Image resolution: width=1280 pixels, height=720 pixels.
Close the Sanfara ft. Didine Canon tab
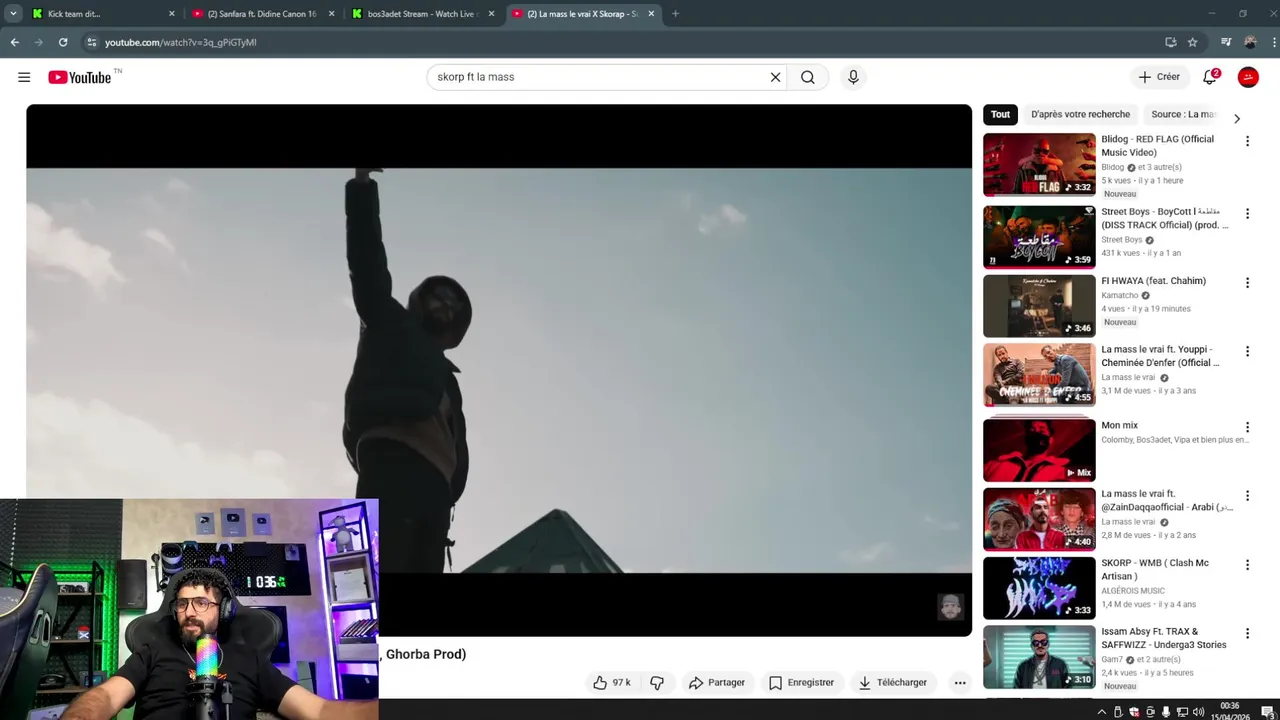[x=331, y=14]
